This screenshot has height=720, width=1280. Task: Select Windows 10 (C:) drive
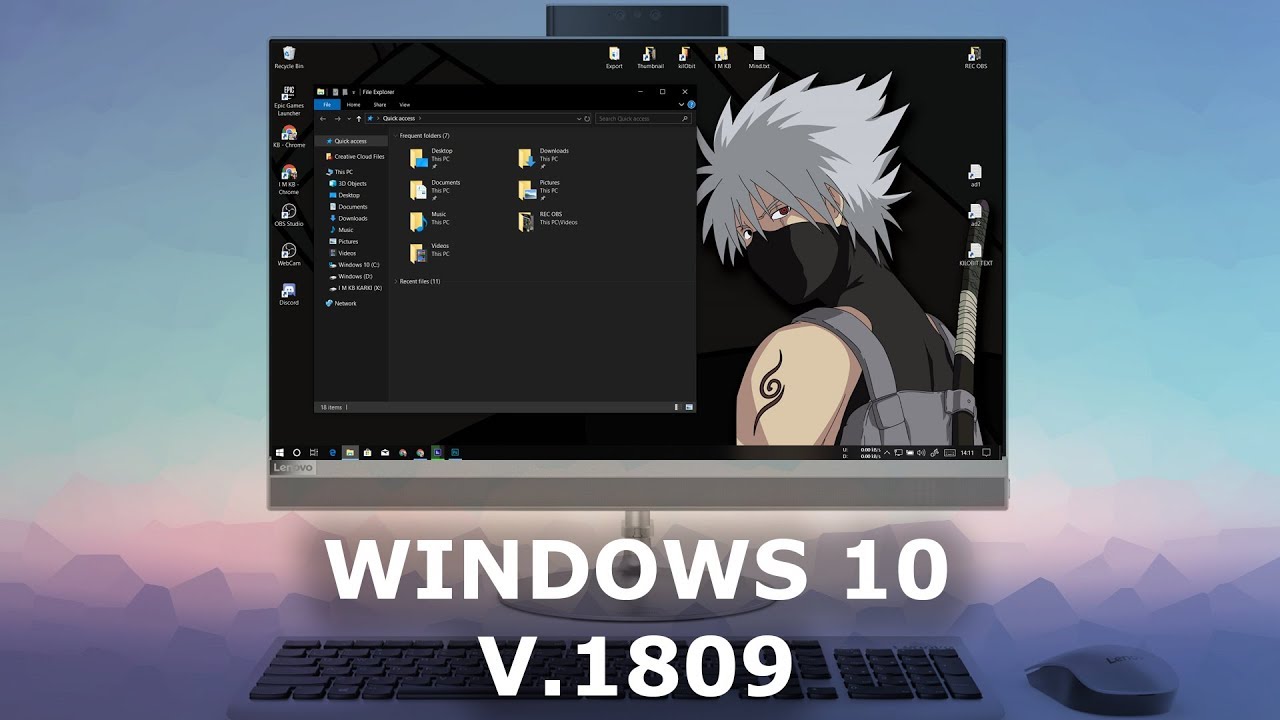(354, 265)
